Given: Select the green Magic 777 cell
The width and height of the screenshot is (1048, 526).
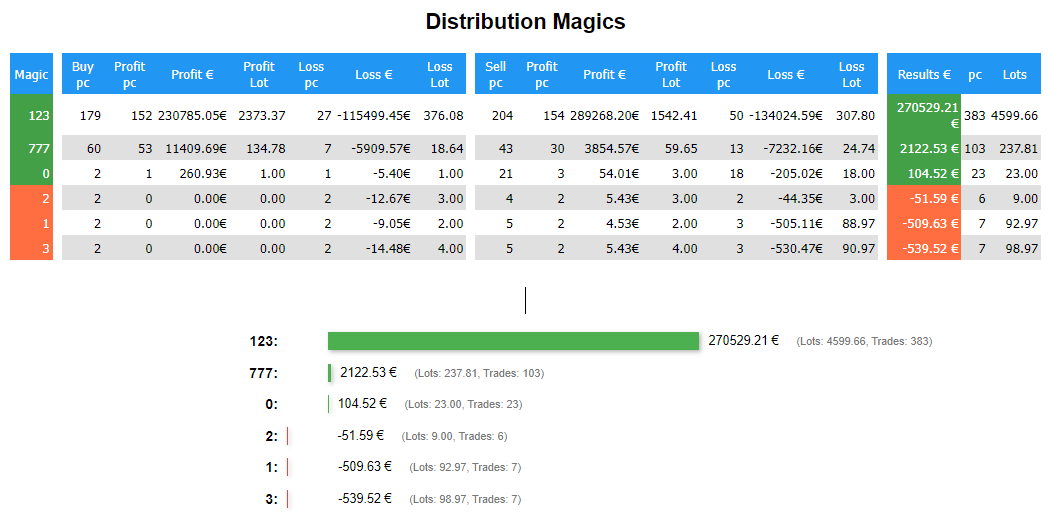Looking at the screenshot, I should [x=31, y=148].
